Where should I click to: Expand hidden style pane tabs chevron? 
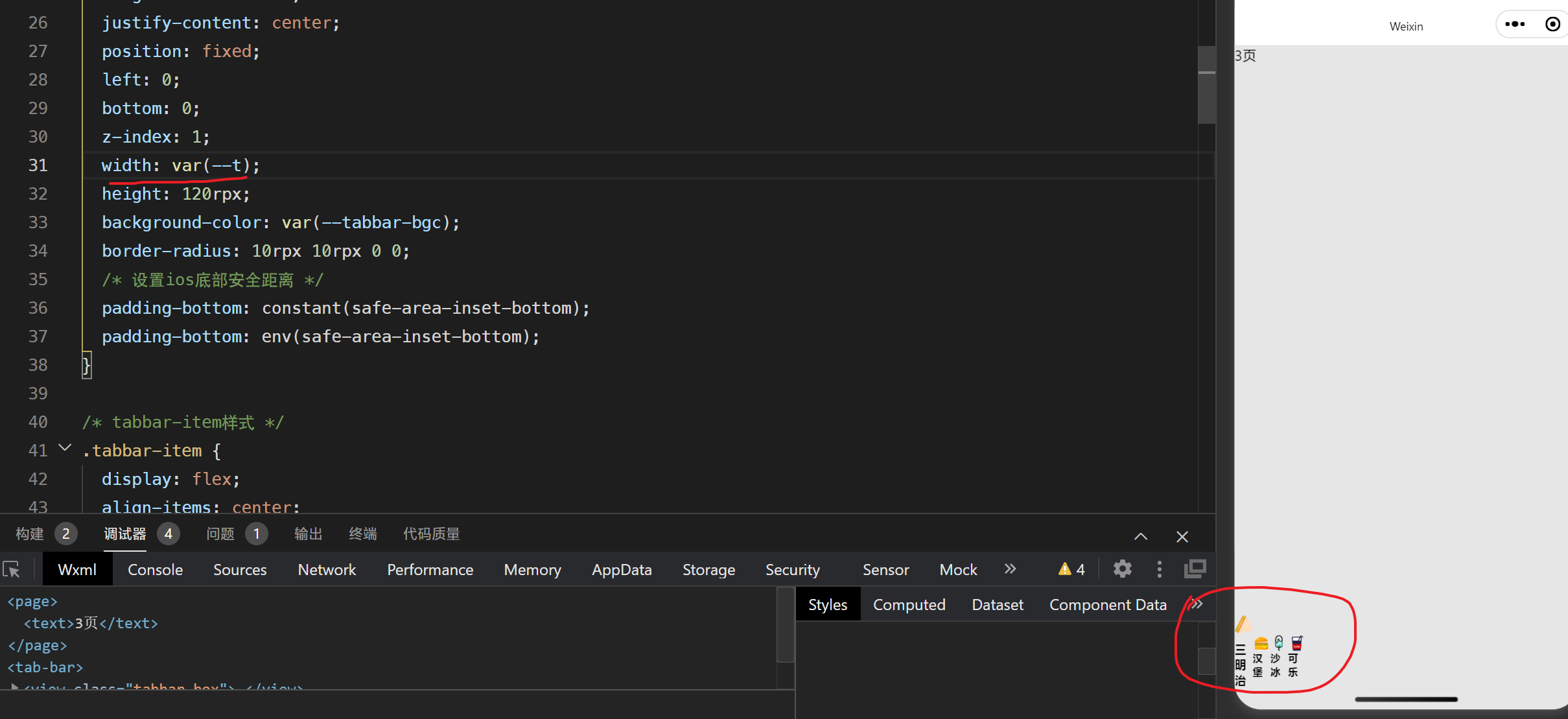[1197, 604]
